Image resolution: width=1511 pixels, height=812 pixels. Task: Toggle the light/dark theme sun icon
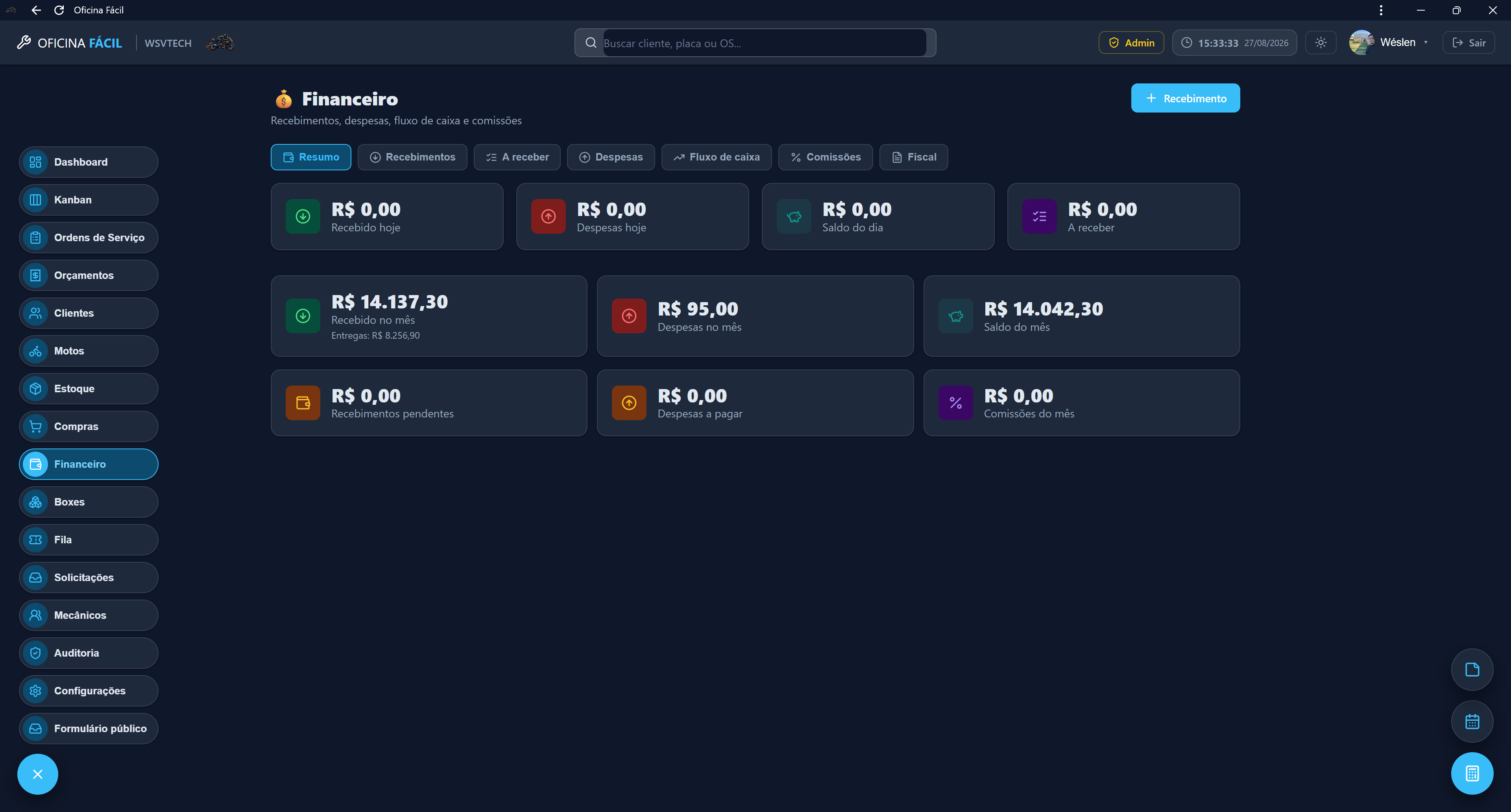click(x=1321, y=43)
